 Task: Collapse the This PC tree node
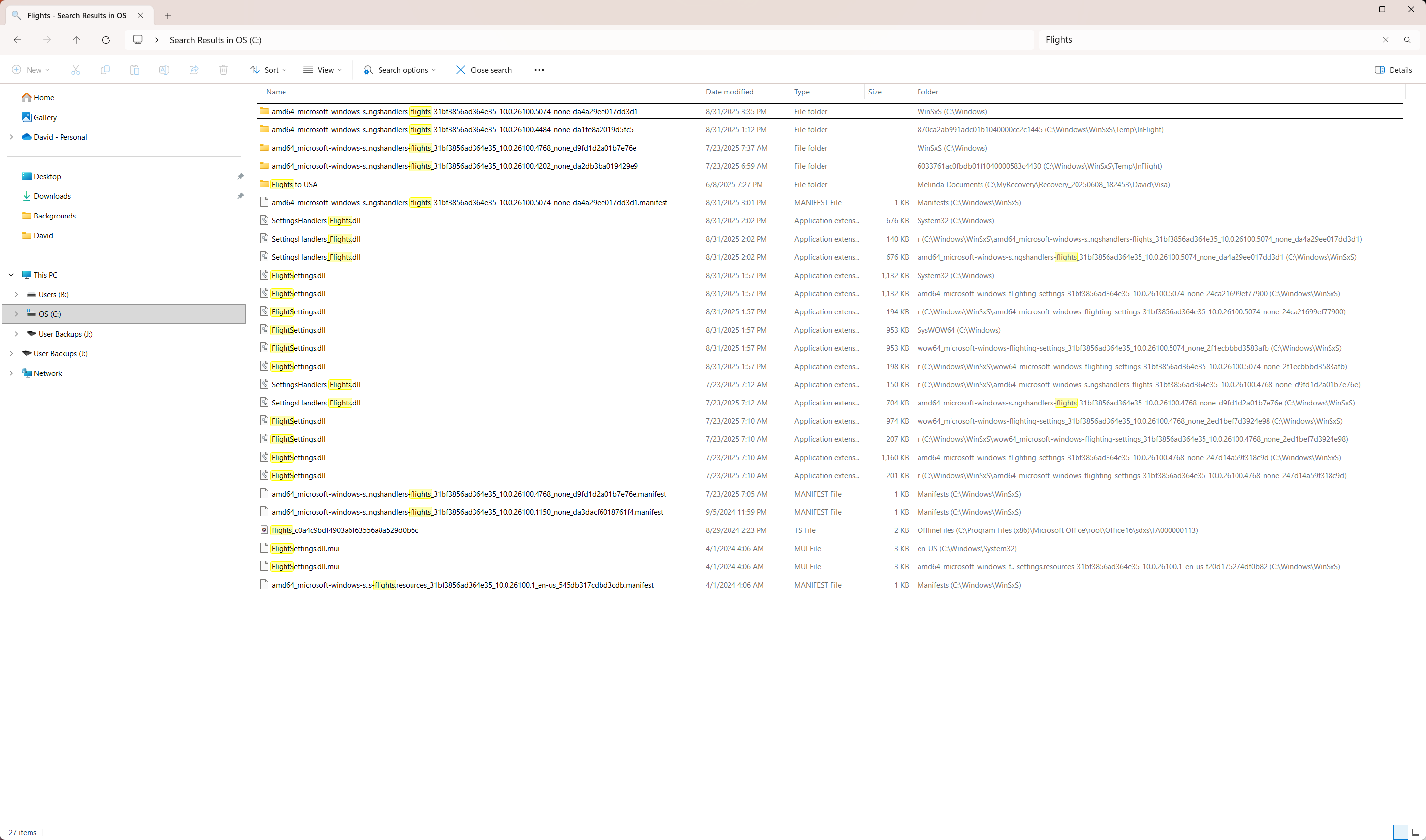[x=11, y=275]
